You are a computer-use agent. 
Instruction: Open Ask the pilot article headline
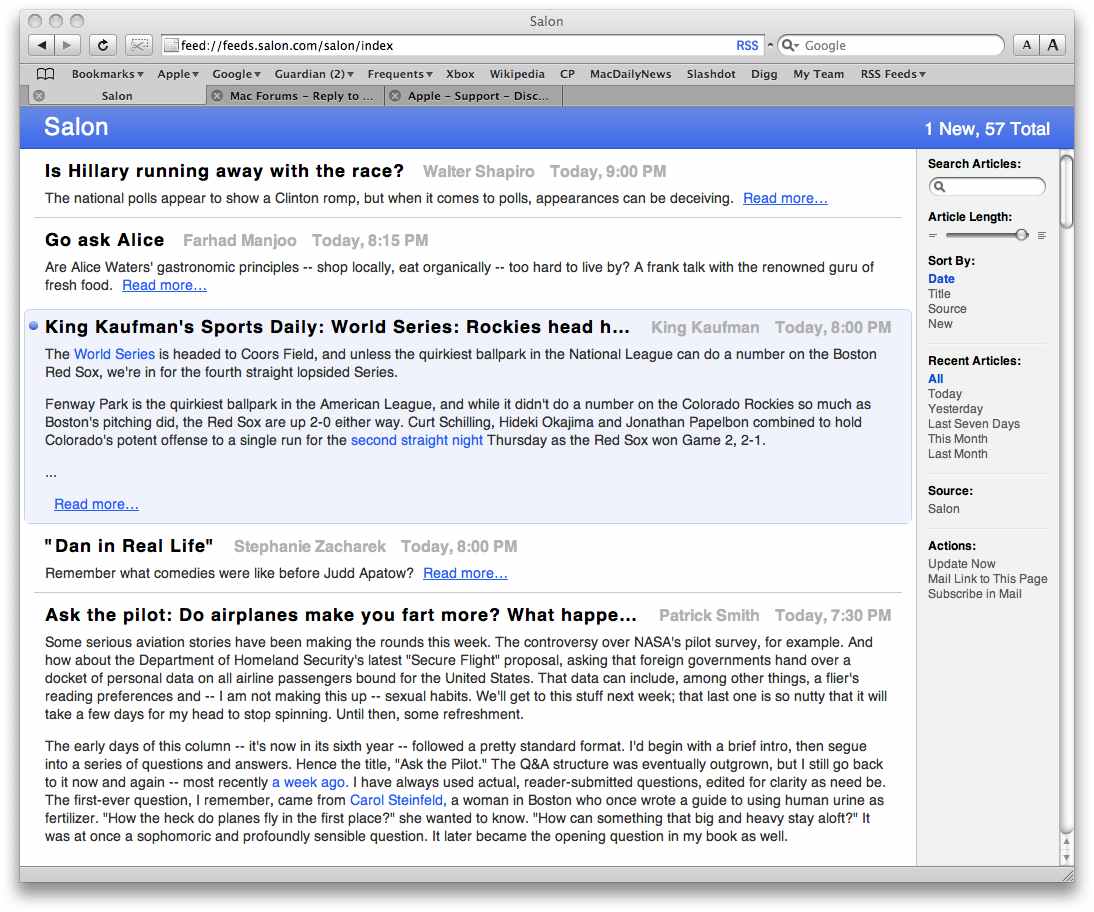coord(340,615)
